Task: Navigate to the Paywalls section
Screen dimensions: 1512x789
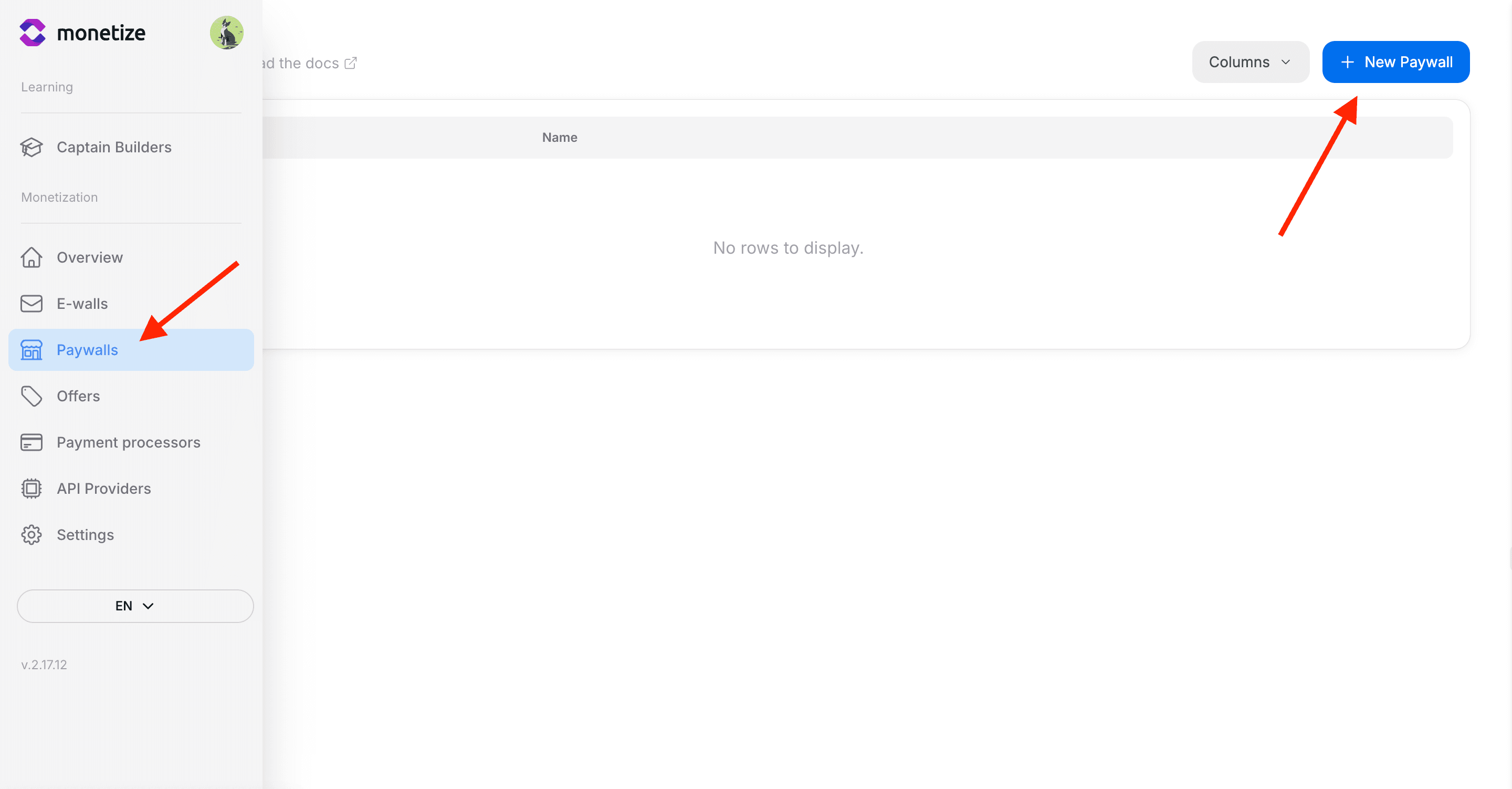Action: 87,349
